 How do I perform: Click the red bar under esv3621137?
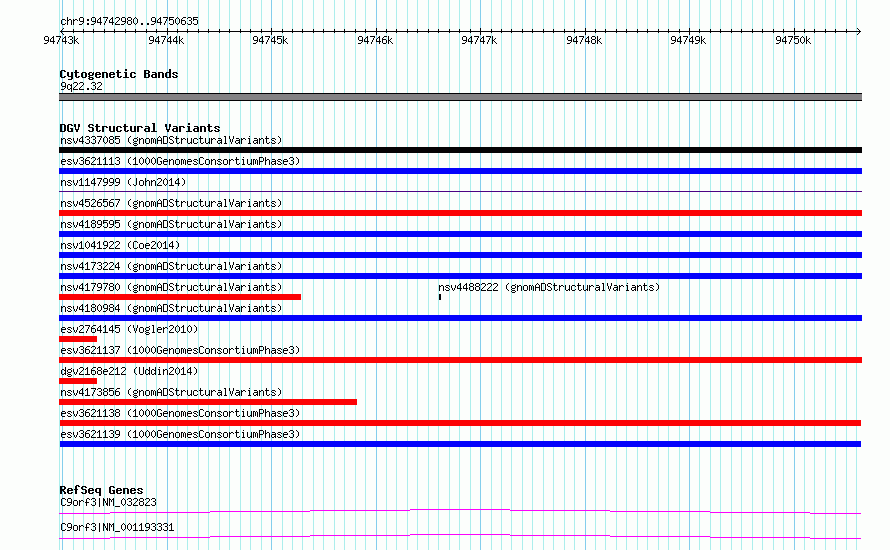(460, 360)
